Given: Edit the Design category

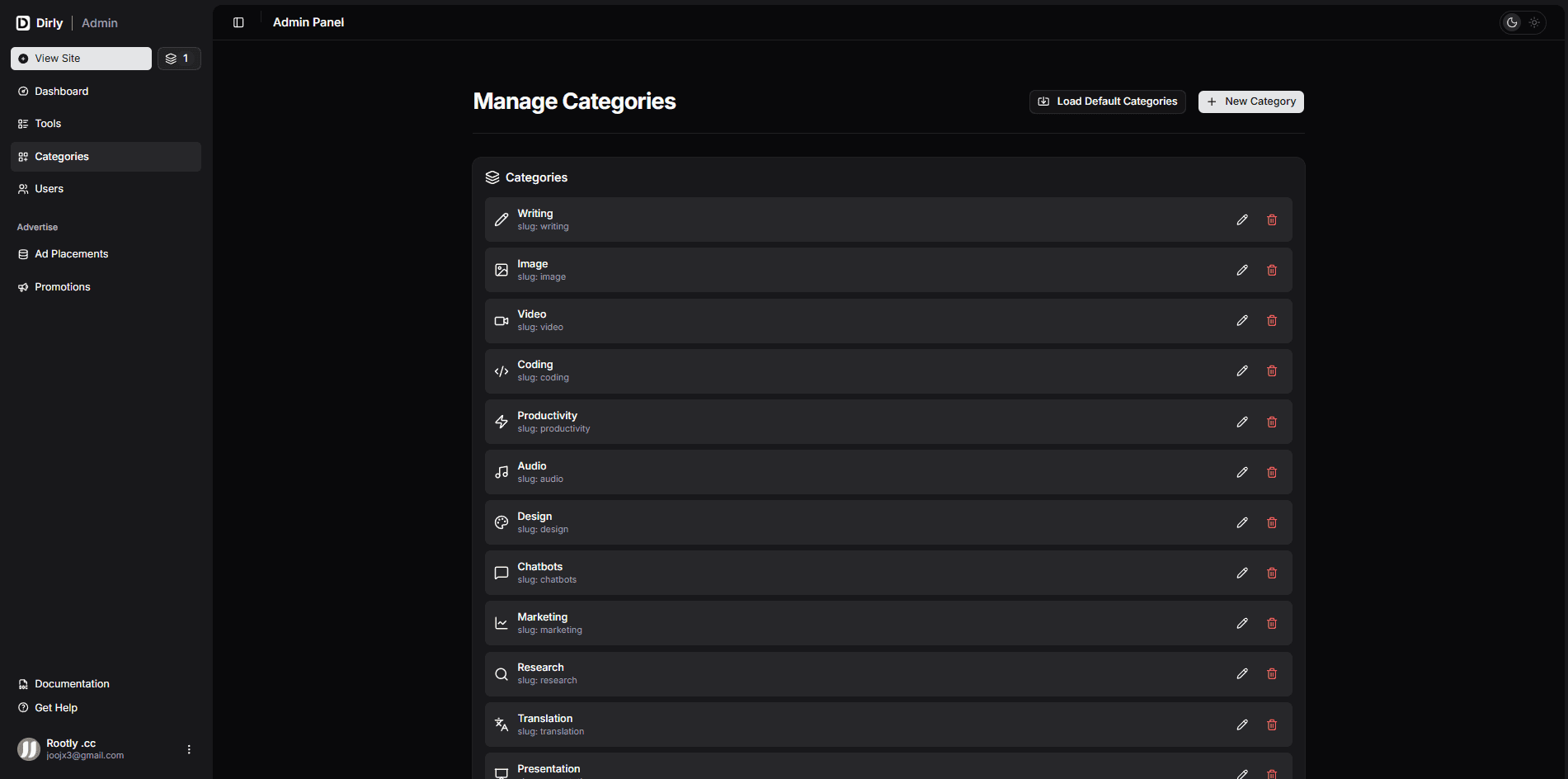Looking at the screenshot, I should point(1241,522).
